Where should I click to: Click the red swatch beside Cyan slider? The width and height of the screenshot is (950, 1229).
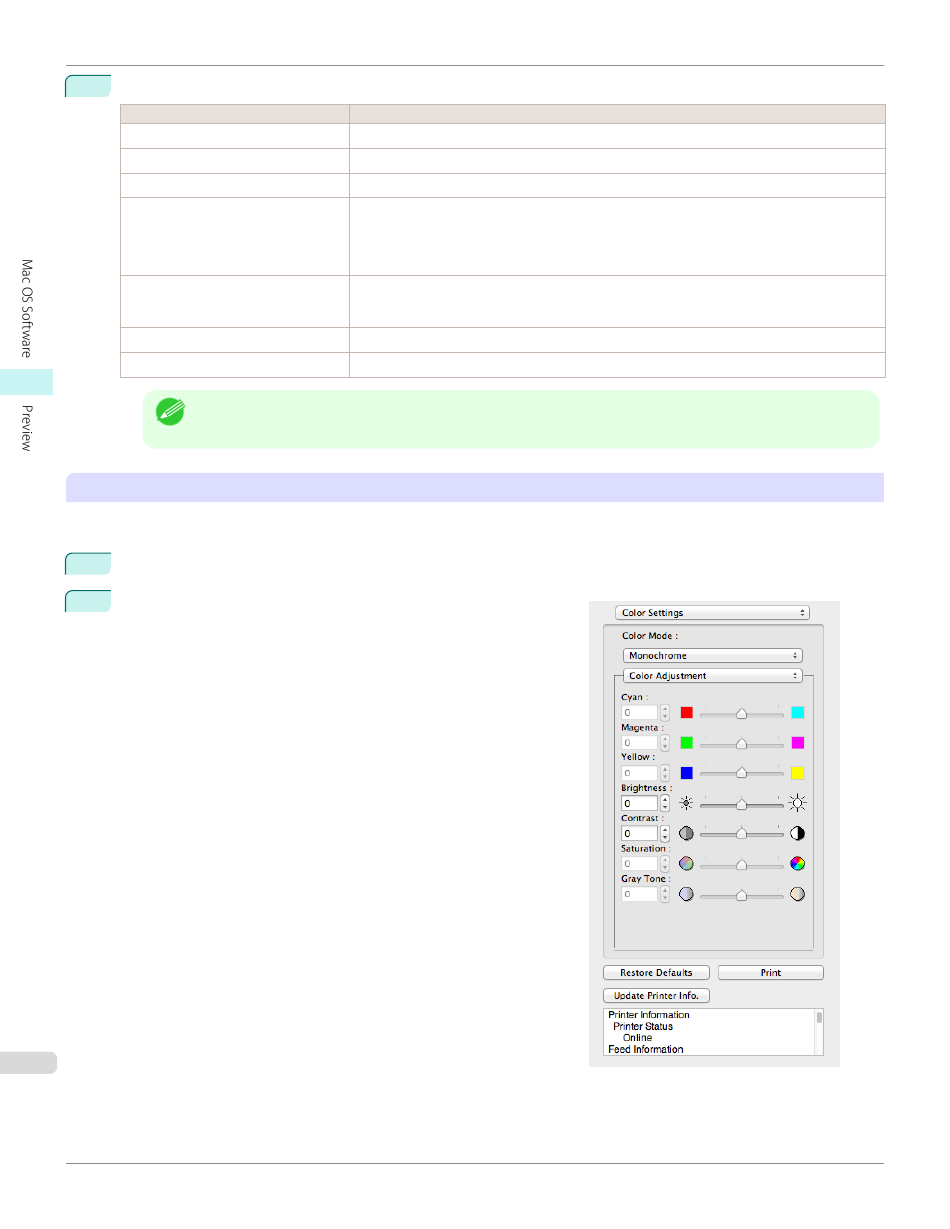click(687, 713)
